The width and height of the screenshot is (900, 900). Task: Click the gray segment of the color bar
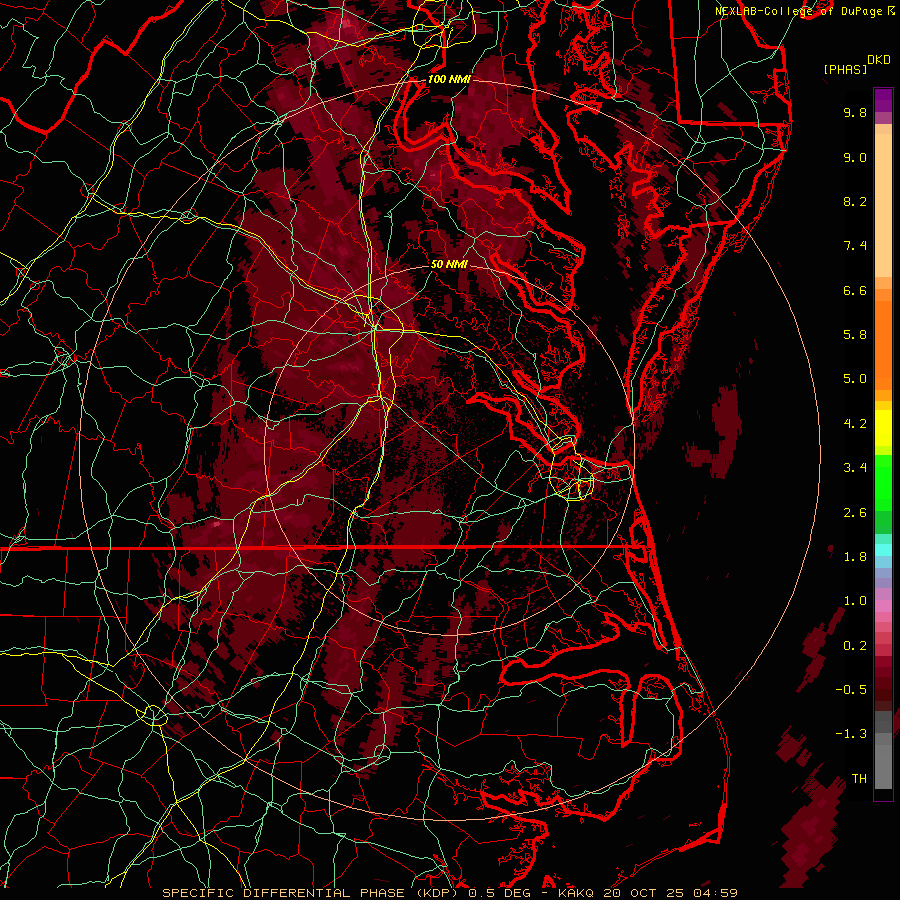(x=883, y=750)
